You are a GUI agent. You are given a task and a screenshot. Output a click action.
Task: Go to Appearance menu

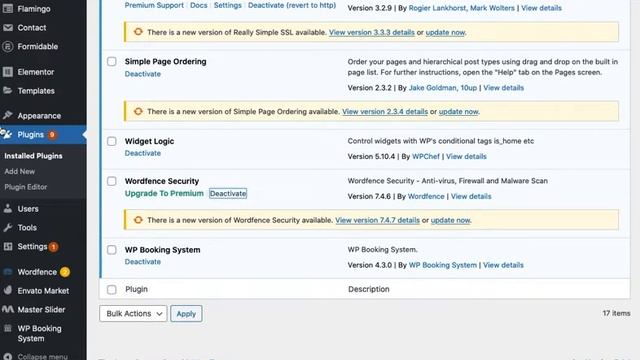coord(39,116)
